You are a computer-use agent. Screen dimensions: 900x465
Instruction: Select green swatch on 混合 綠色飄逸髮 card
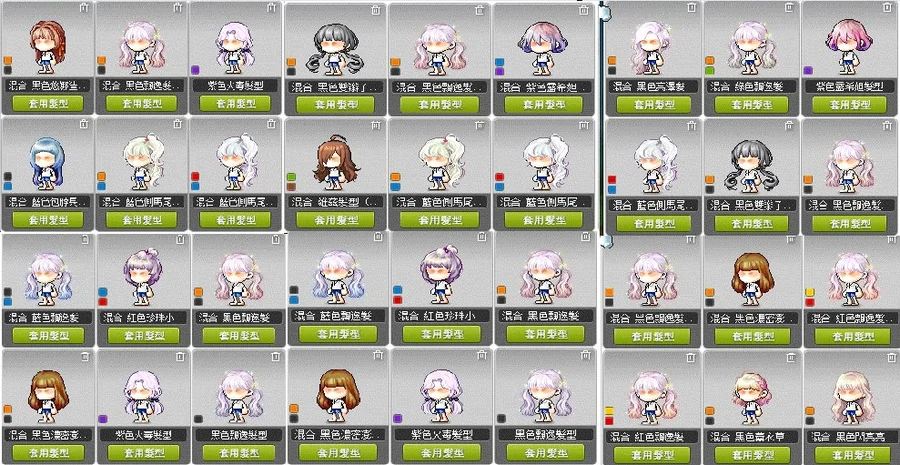[710, 71]
